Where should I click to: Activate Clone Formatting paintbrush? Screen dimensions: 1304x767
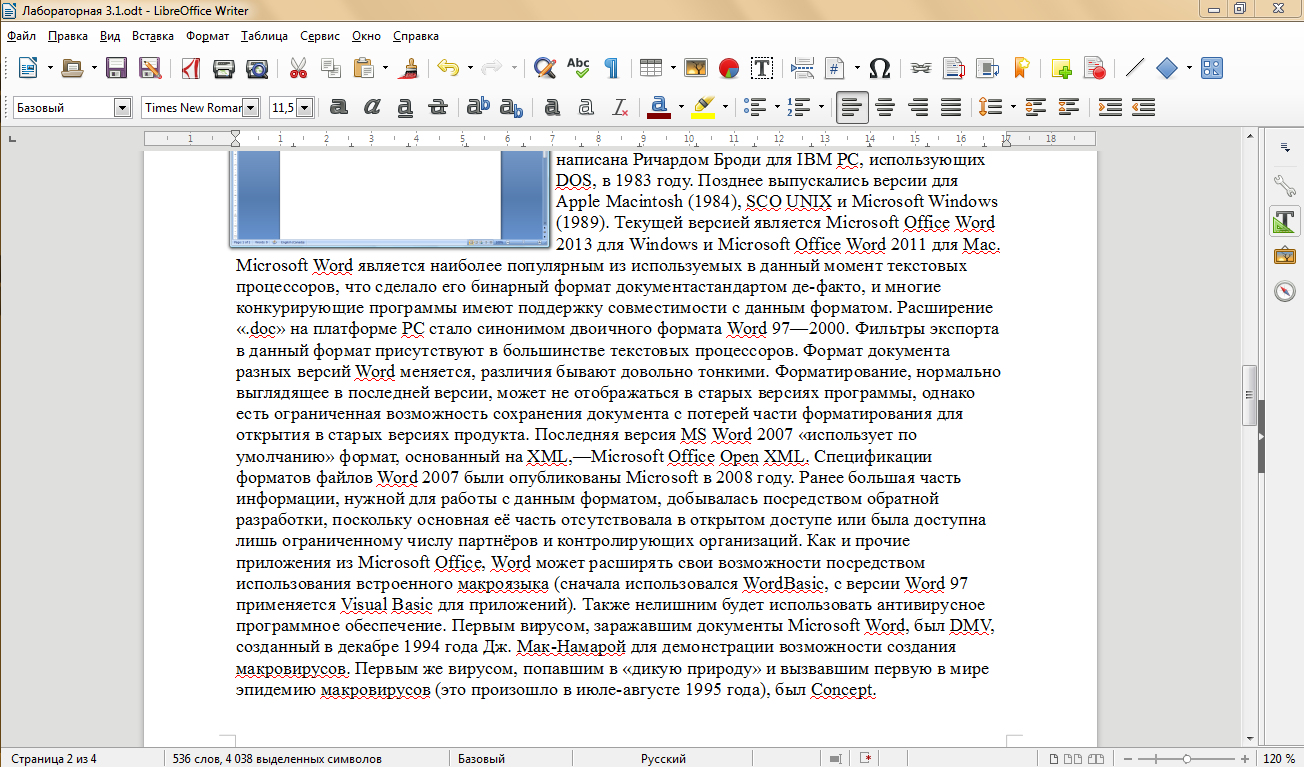pyautogui.click(x=408, y=68)
